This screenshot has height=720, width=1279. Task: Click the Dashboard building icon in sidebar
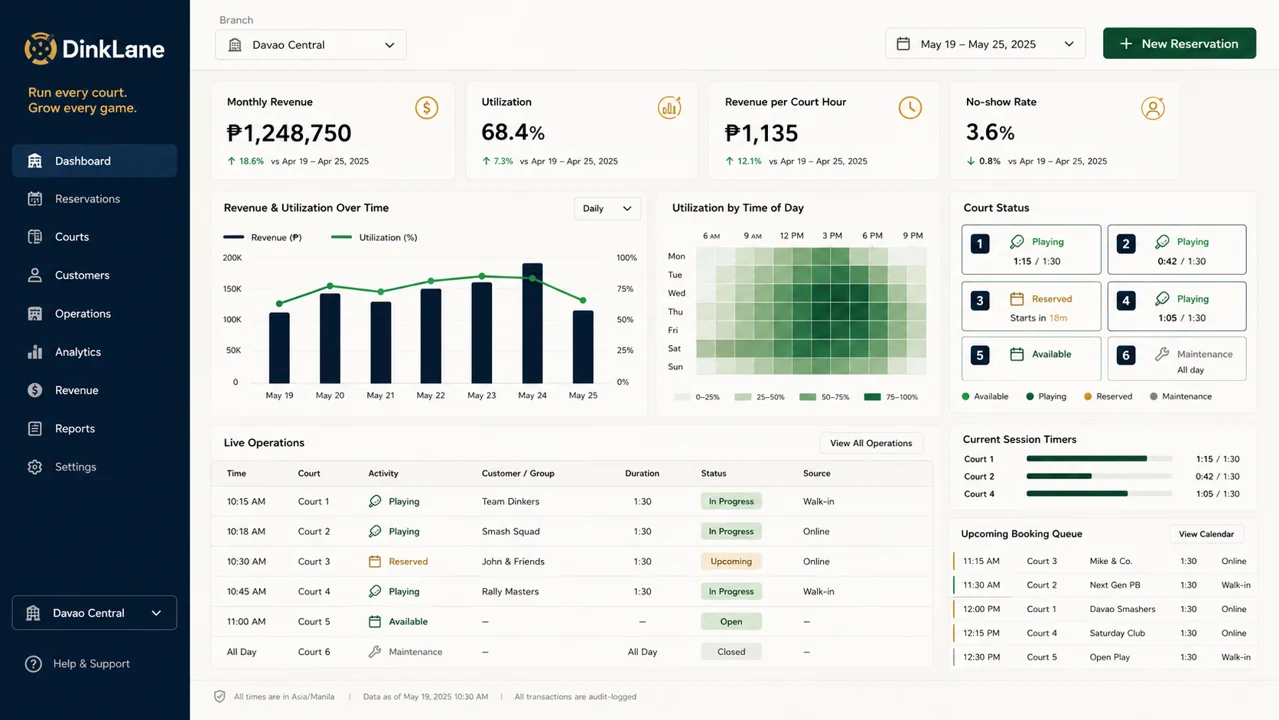(x=35, y=161)
